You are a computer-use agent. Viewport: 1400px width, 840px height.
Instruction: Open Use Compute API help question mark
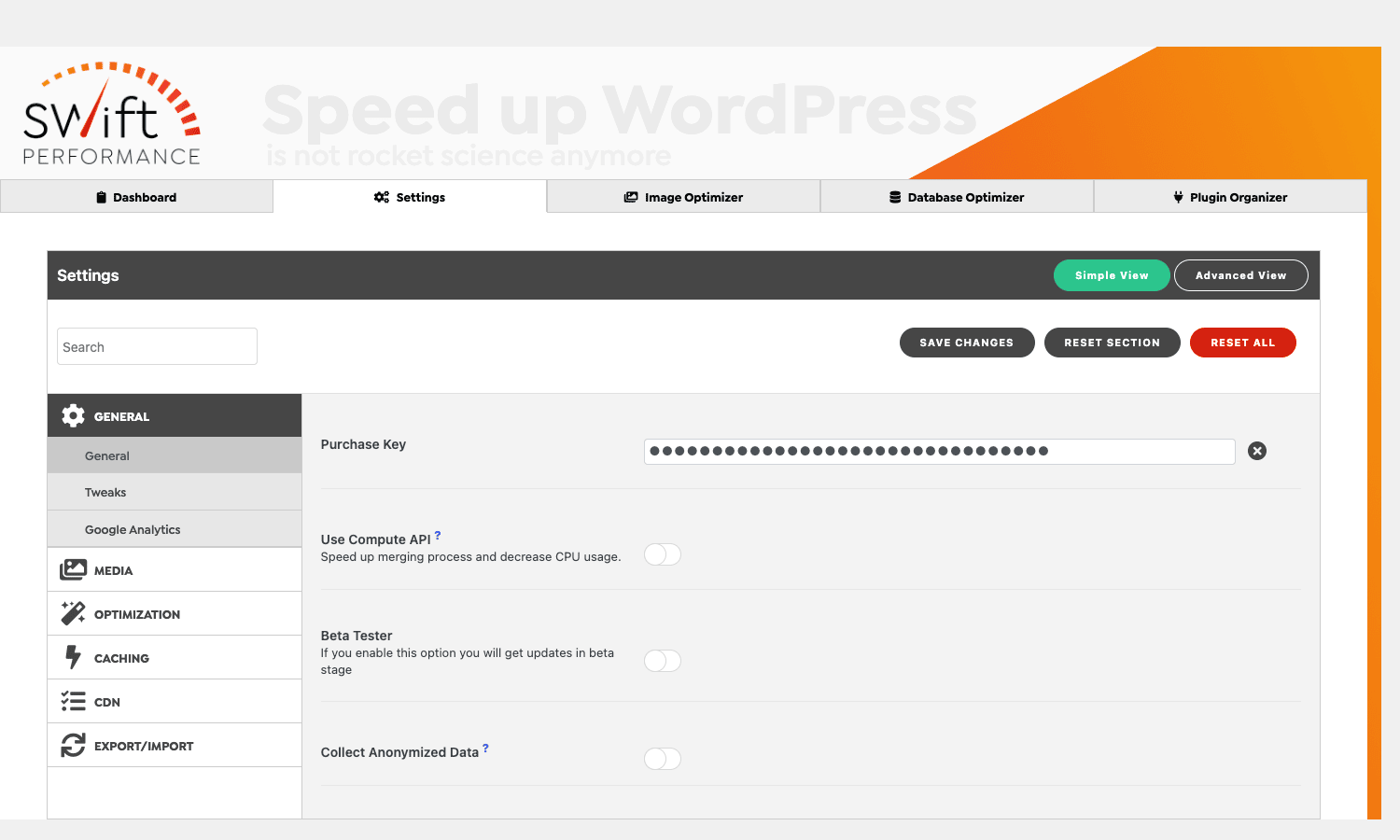click(438, 535)
